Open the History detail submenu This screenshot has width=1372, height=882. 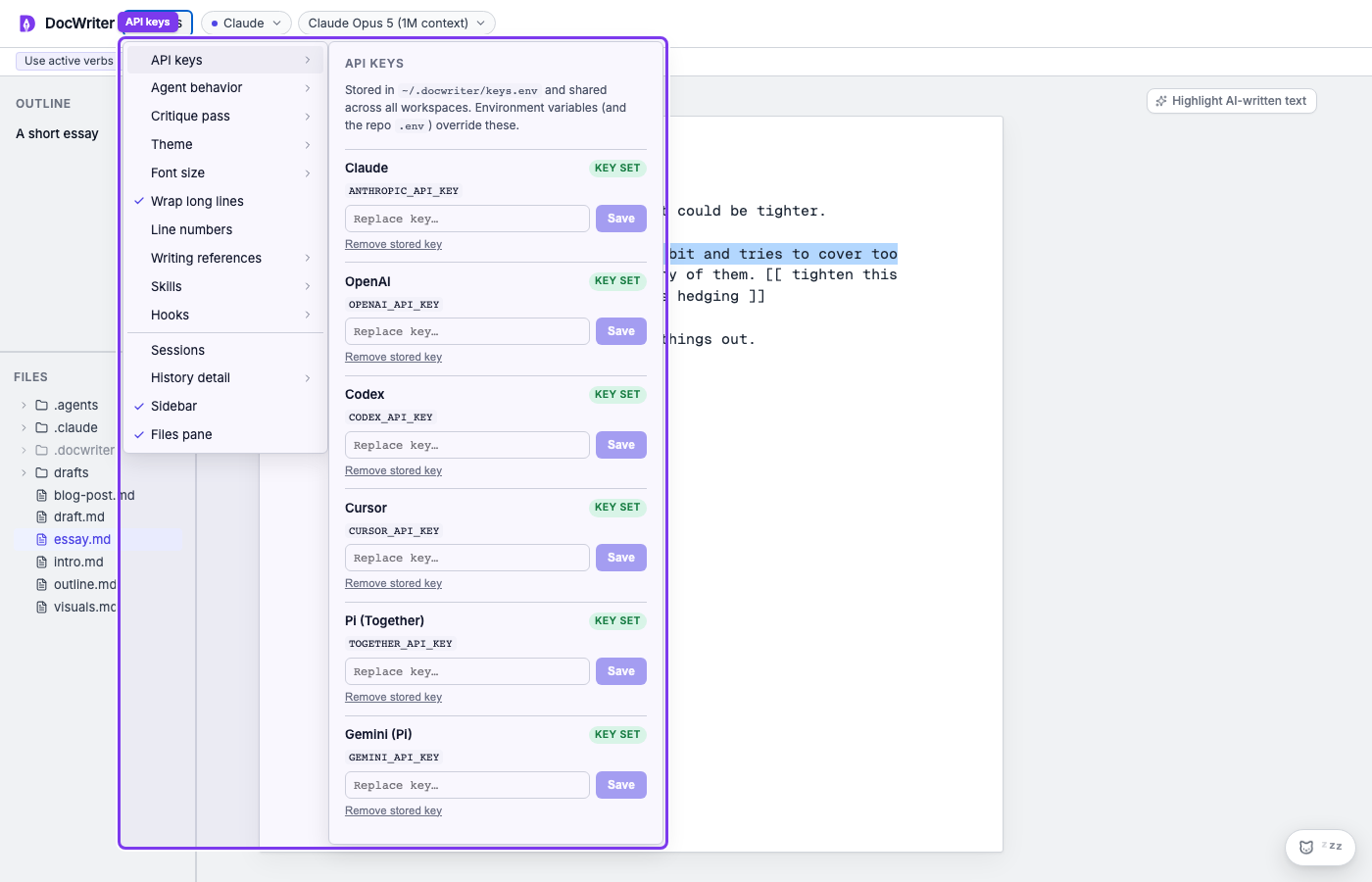tap(225, 377)
